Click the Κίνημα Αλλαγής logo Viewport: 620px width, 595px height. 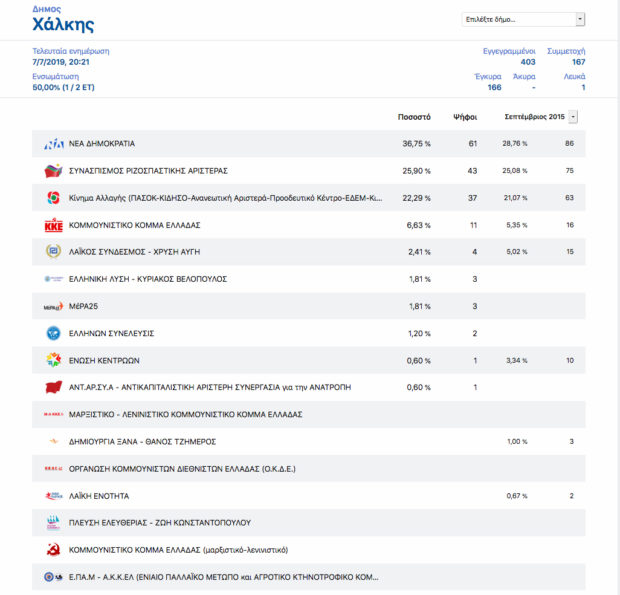53,198
